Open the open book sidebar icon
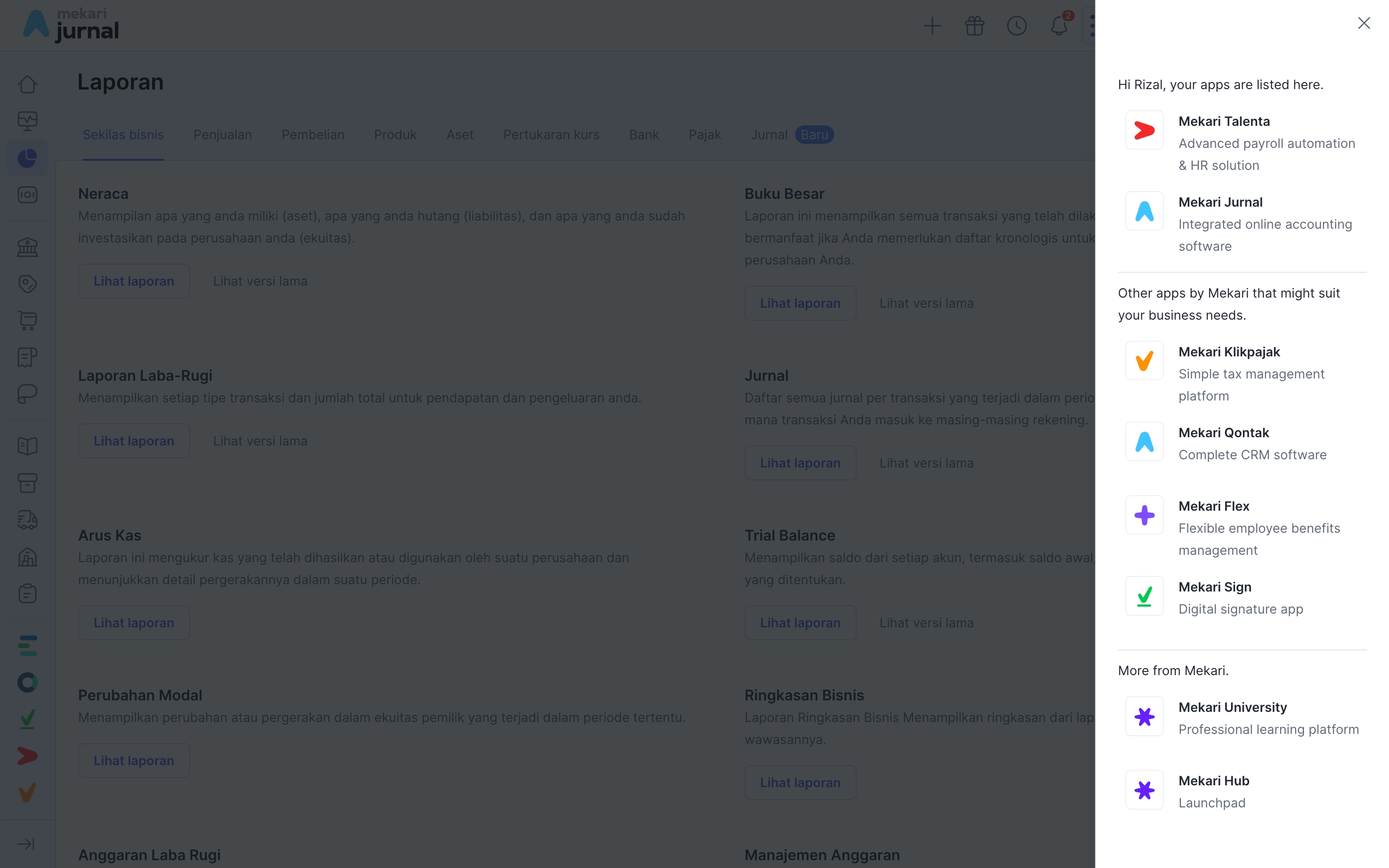The height and width of the screenshot is (868, 1389). point(28,446)
